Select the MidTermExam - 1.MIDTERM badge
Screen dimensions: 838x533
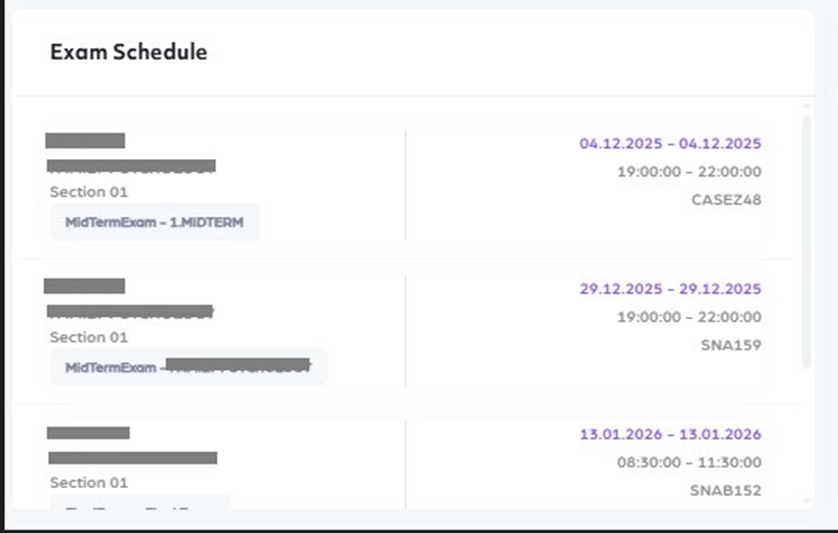coord(154,221)
